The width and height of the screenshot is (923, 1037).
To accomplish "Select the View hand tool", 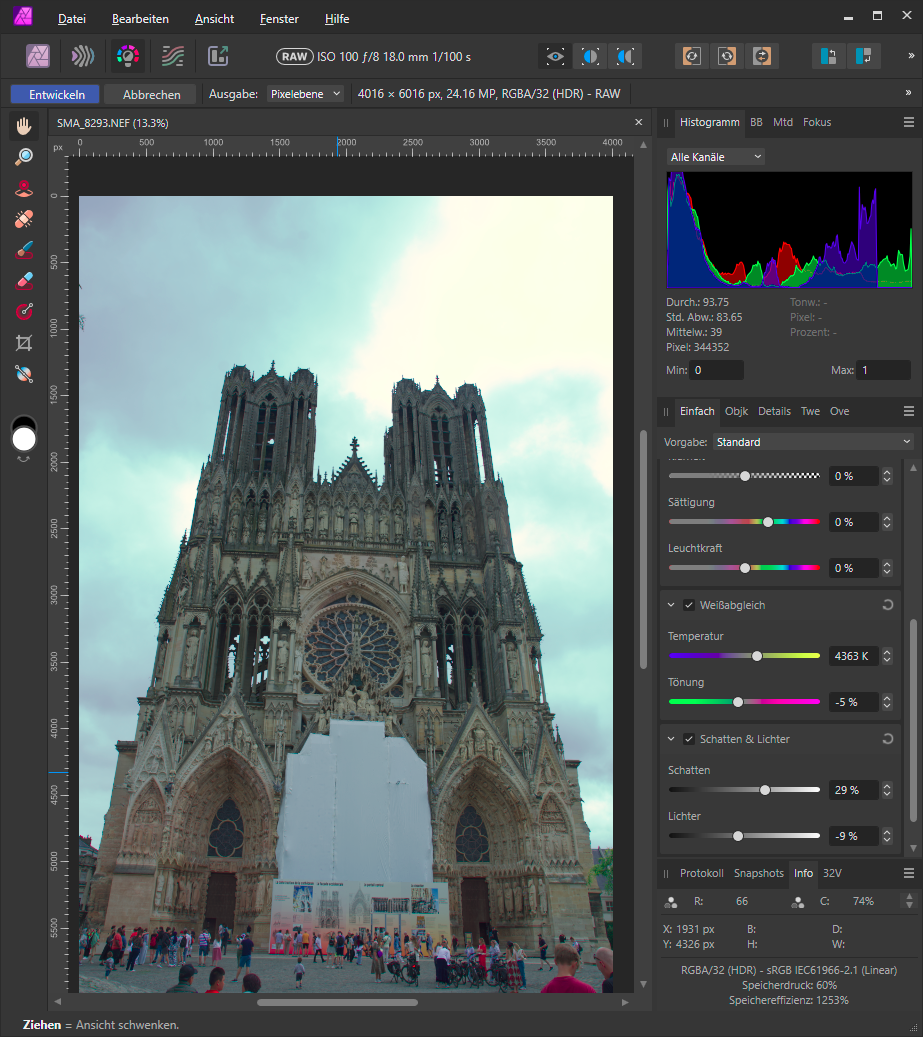I will [24, 126].
